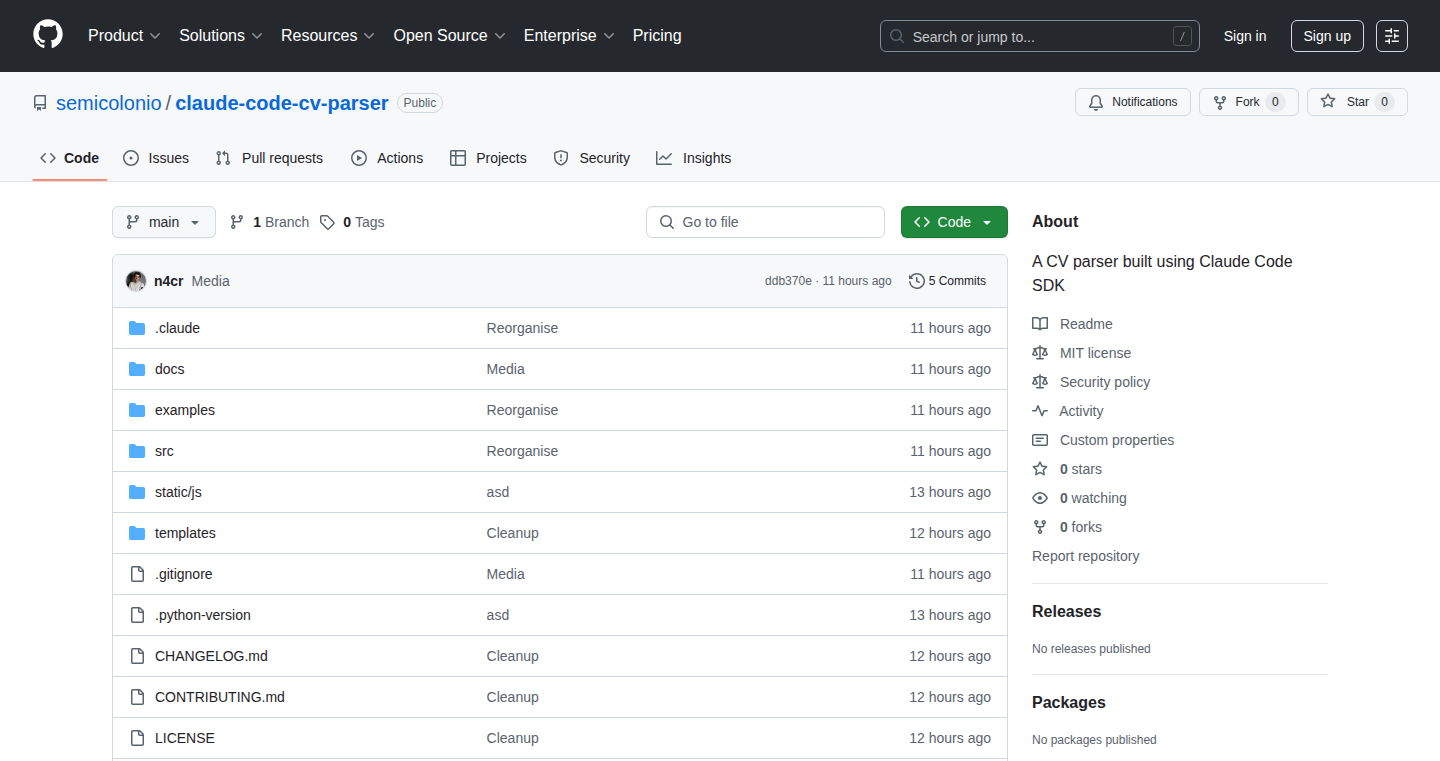1440x761 pixels.
Task: Expand the Open Source dropdown menu
Action: point(449,36)
